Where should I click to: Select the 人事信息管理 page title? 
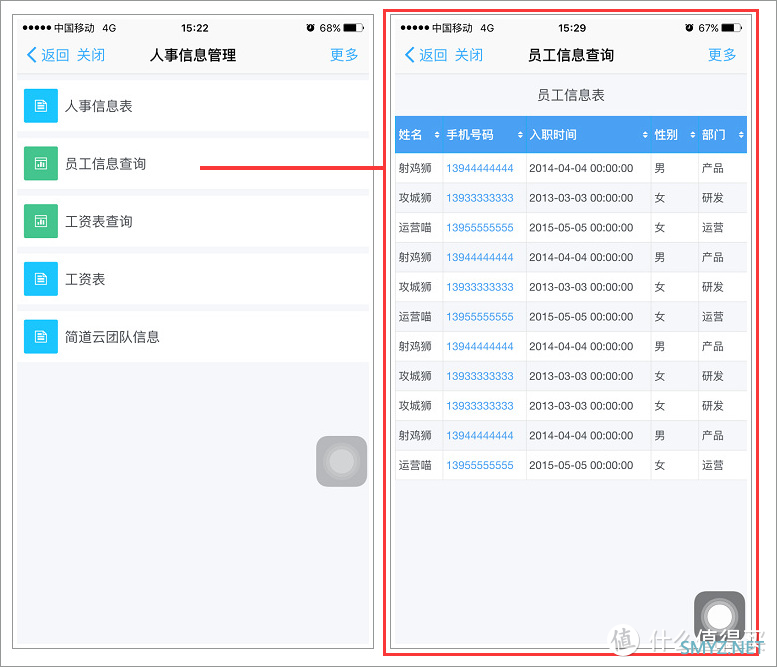pyautogui.click(x=193, y=55)
